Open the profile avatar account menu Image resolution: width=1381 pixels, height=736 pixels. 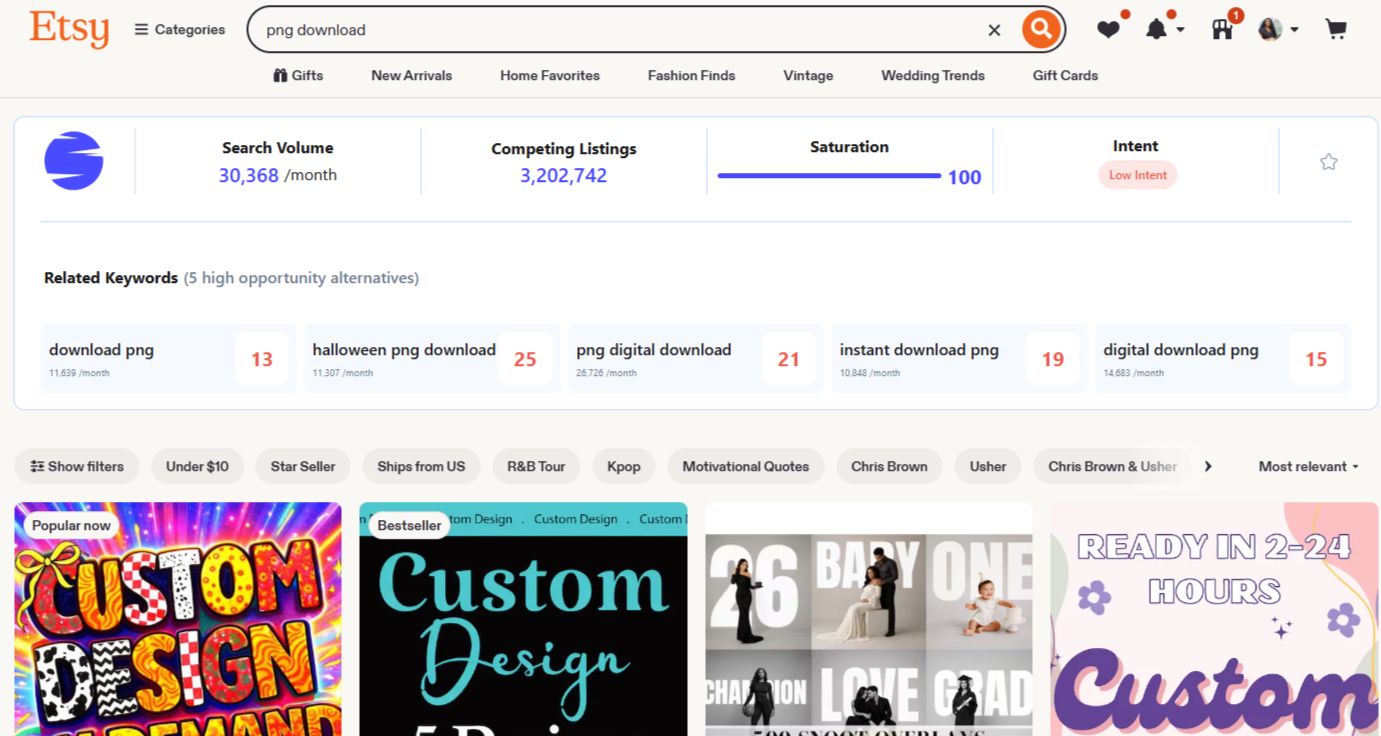point(1278,30)
